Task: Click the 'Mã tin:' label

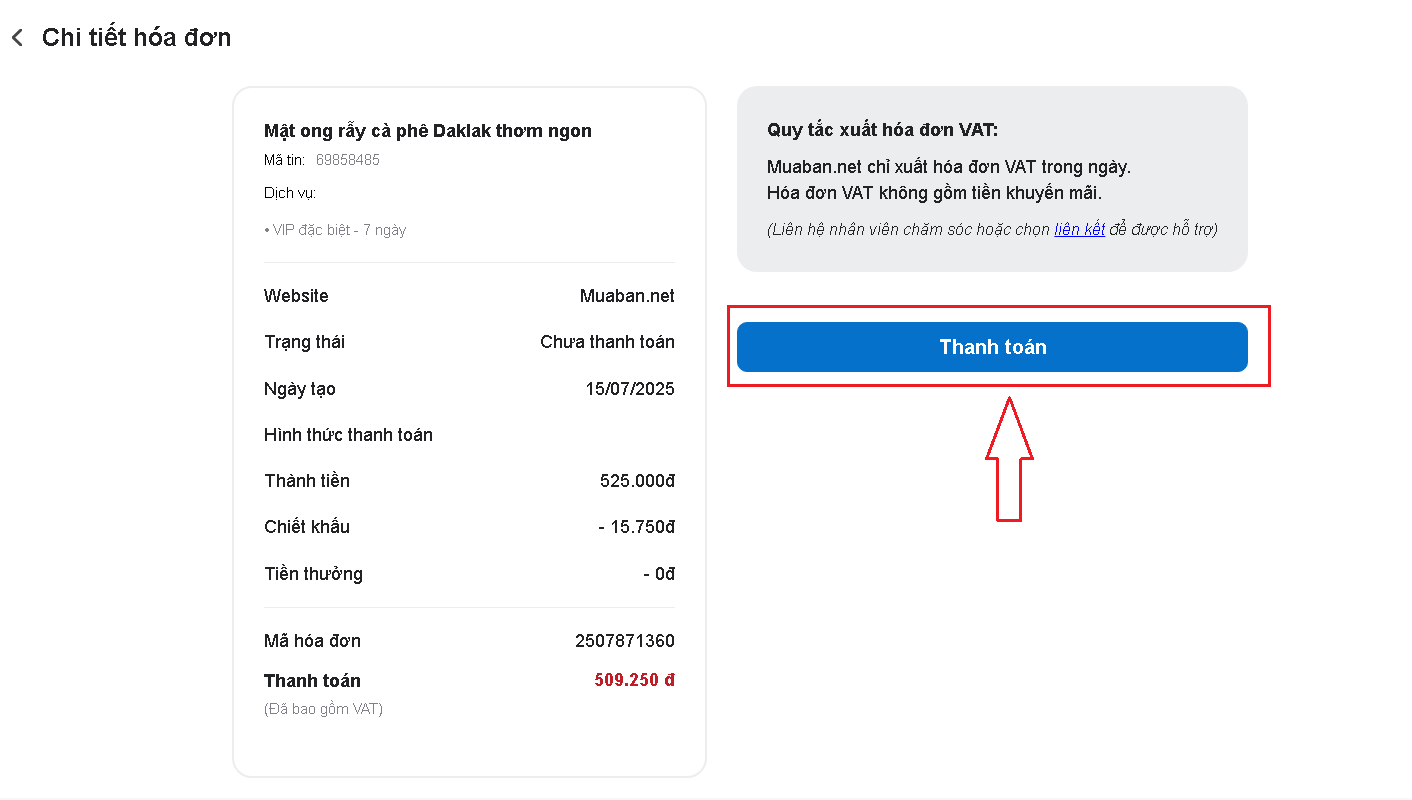Action: 284,160
